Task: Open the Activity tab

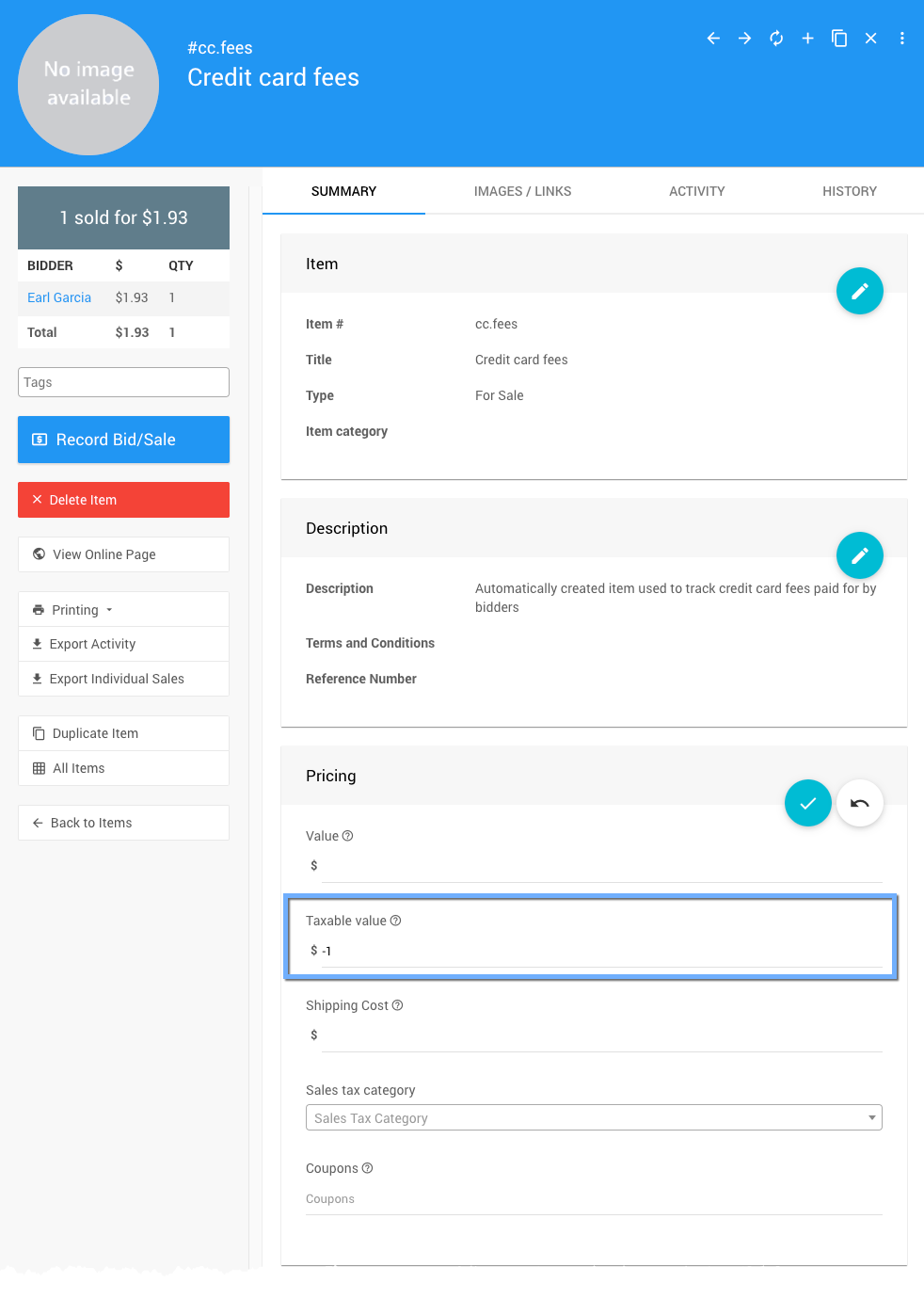Action: (696, 191)
